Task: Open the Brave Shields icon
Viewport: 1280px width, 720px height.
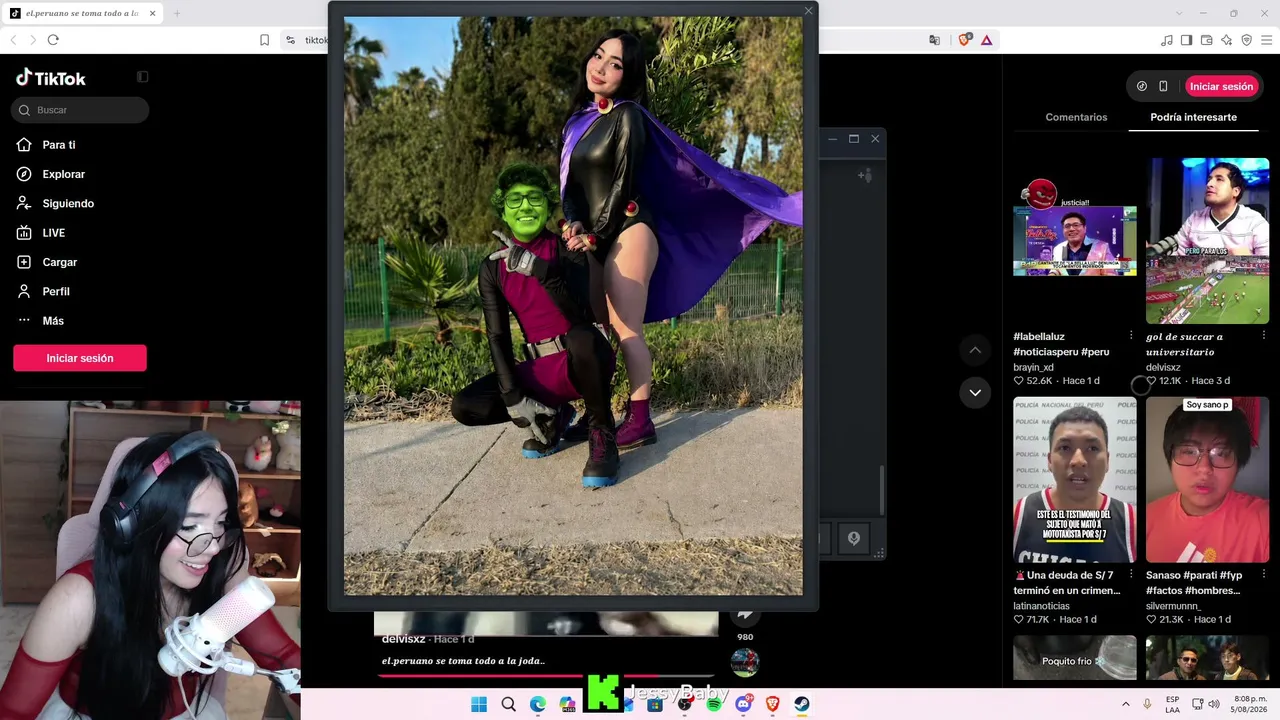Action: (965, 40)
